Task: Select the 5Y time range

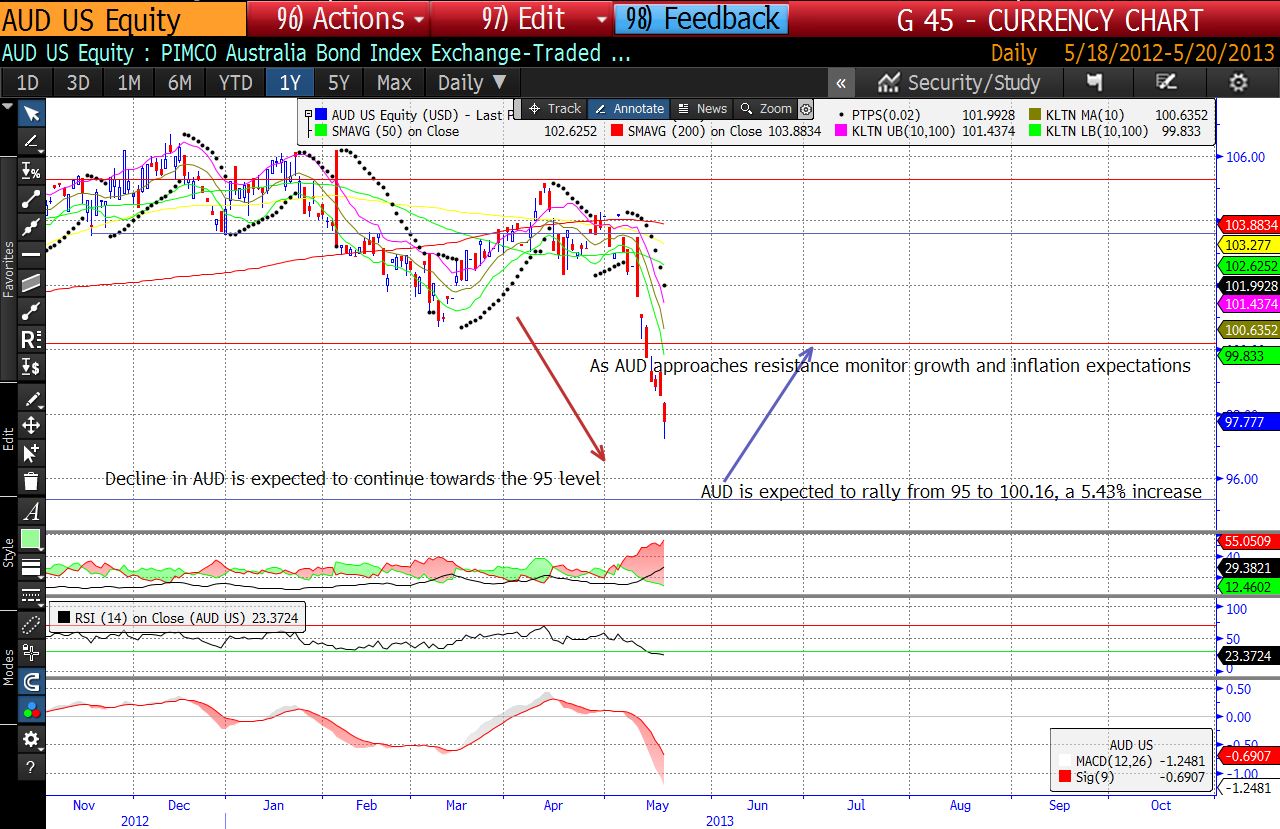Action: [340, 83]
